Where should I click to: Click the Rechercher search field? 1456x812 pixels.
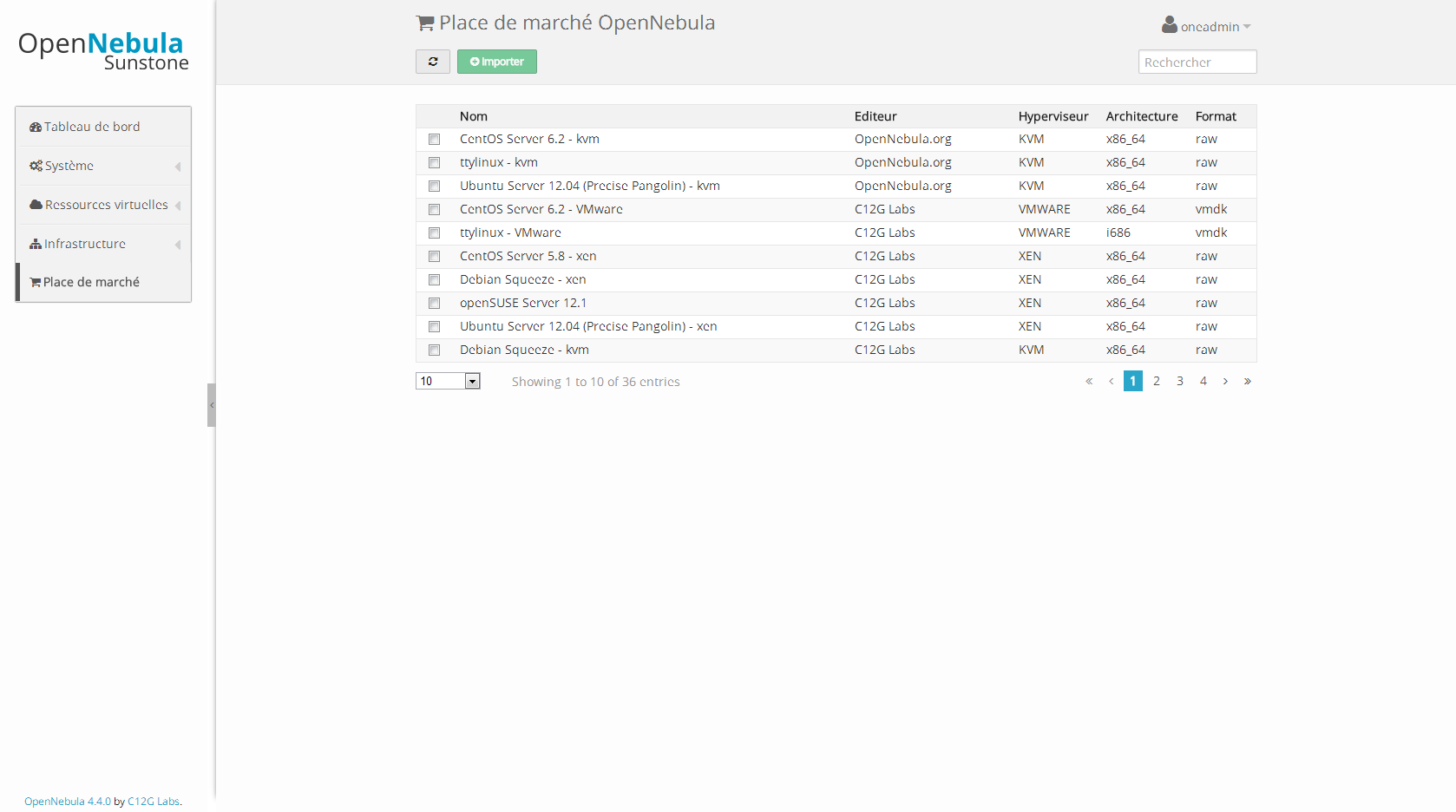coord(1197,62)
